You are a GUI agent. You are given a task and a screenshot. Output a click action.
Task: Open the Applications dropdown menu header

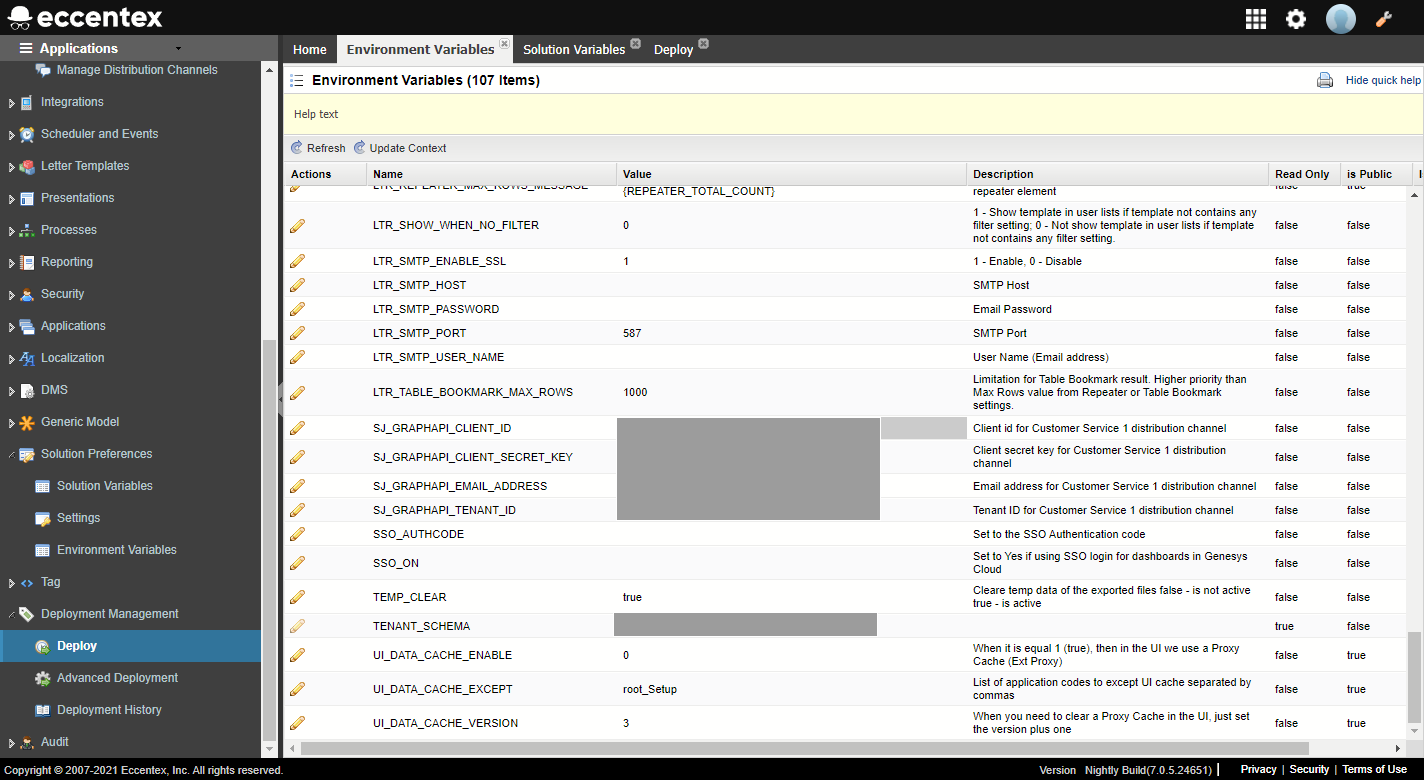pyautogui.click(x=100, y=48)
